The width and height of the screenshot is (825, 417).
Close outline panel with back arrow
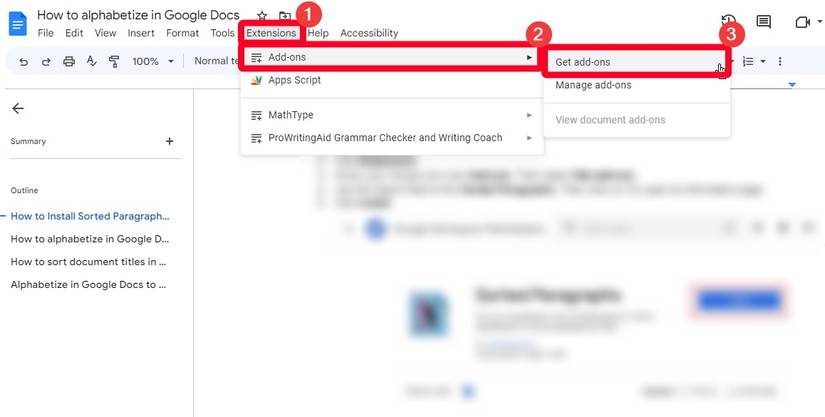point(18,108)
